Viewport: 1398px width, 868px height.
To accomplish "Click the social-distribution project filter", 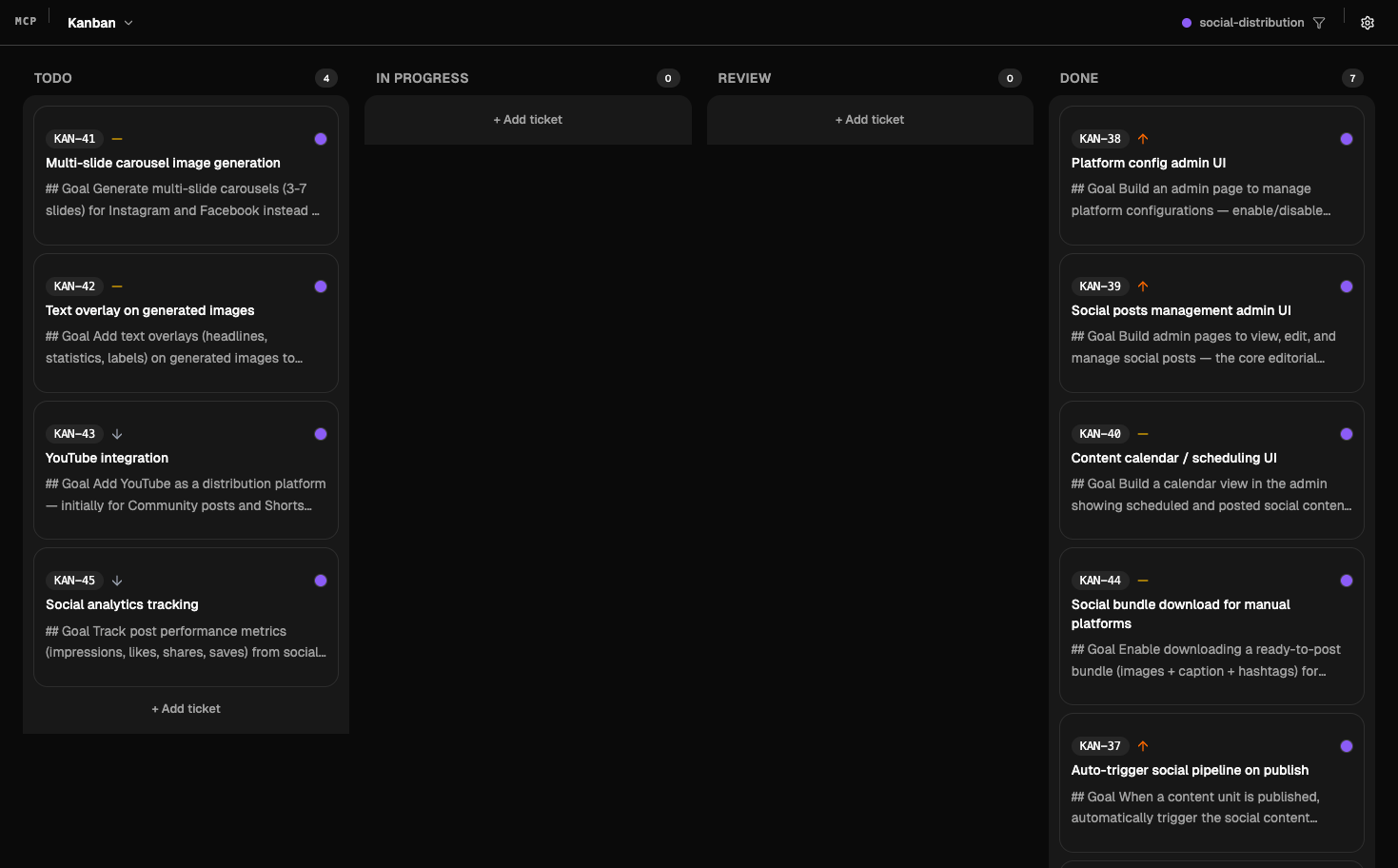I will pos(1243,23).
